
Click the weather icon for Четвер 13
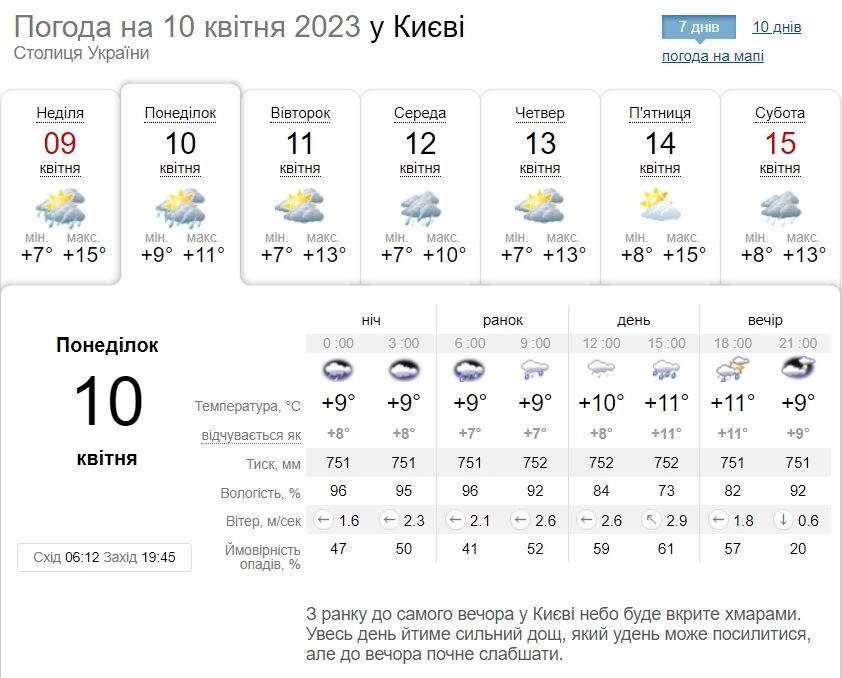pos(540,207)
